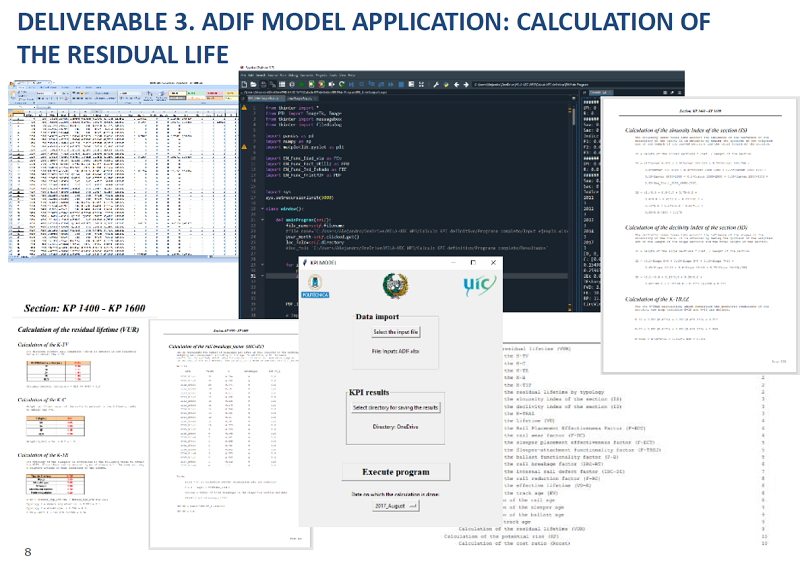800x581 pixels.
Task: Click the Fullscreen mode icon in Spyder toolbar
Action: (x=421, y=84)
